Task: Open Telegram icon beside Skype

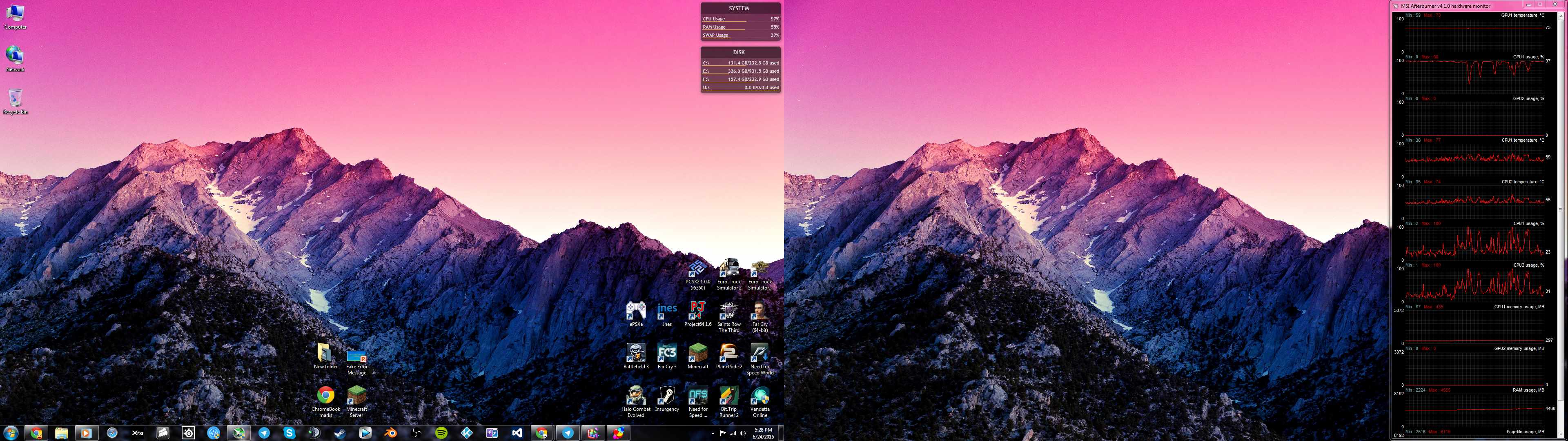Action: 264,433
